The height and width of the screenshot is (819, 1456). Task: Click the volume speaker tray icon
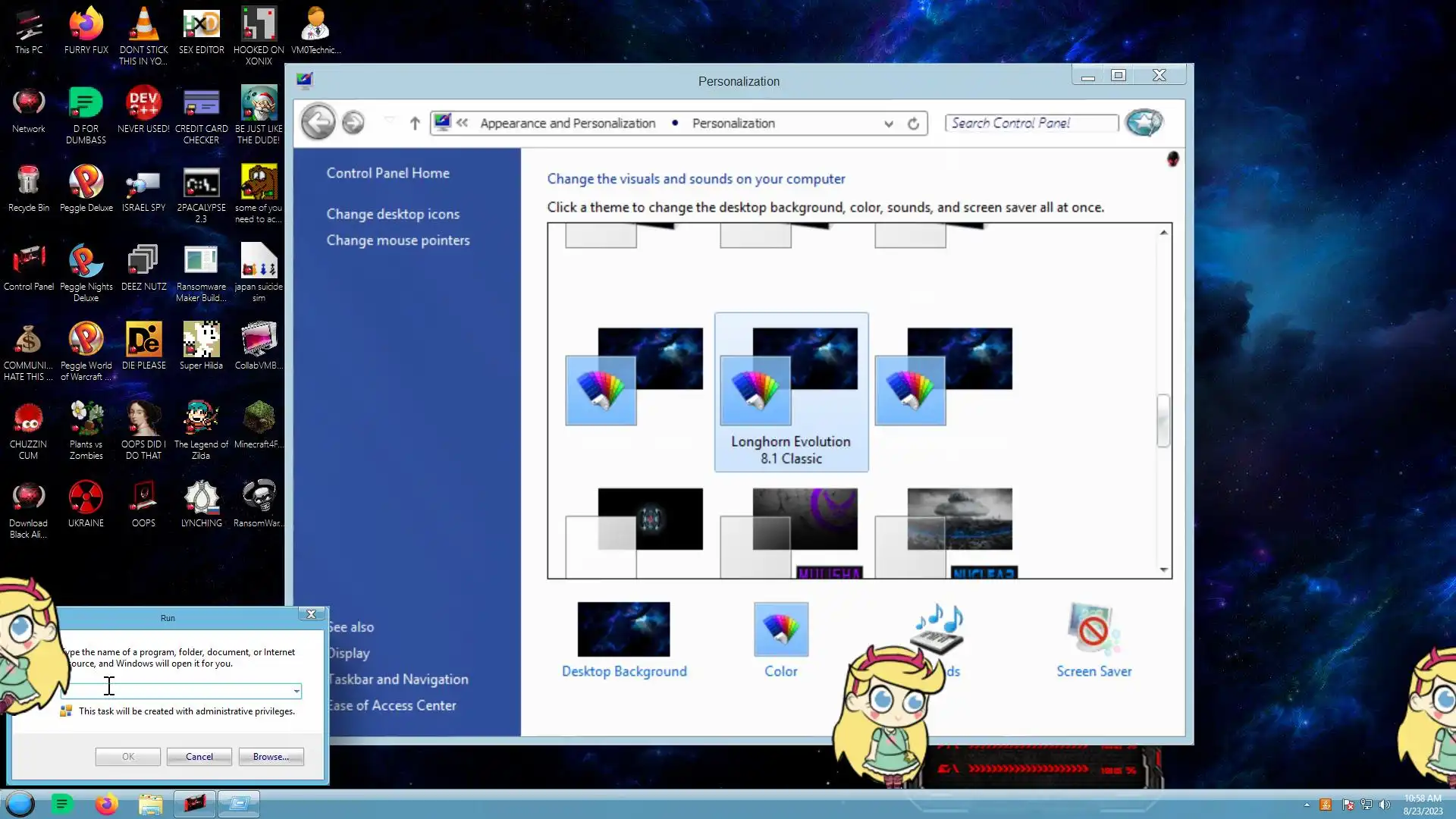(1385, 805)
